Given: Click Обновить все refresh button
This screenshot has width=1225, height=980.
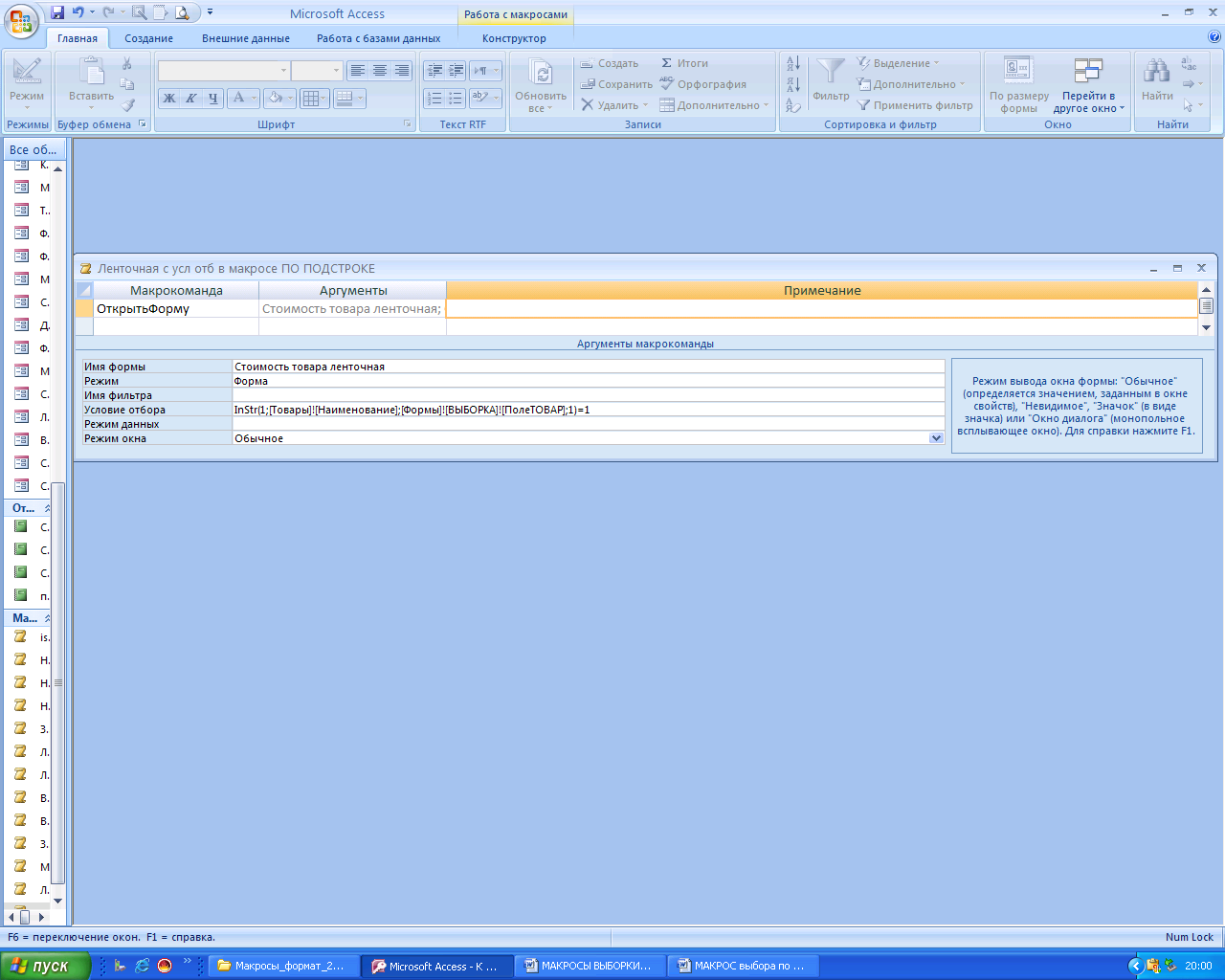Looking at the screenshot, I should click(541, 85).
